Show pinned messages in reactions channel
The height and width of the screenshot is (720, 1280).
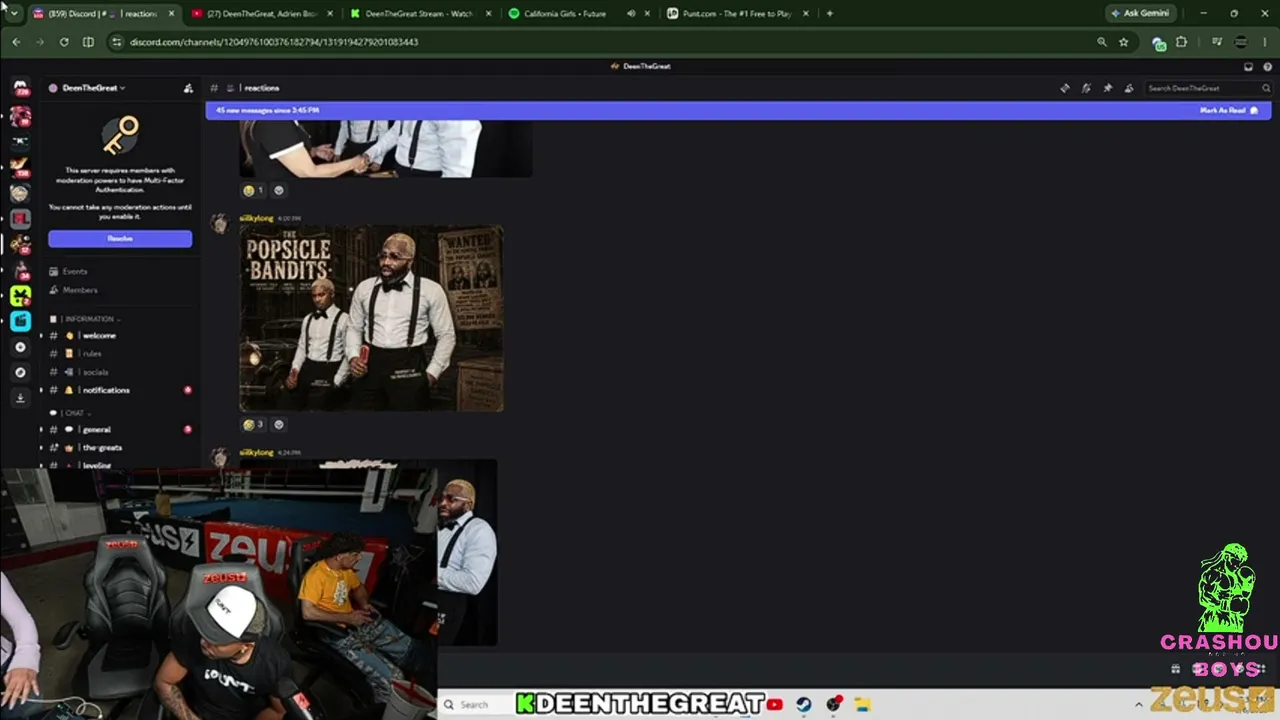click(1107, 88)
